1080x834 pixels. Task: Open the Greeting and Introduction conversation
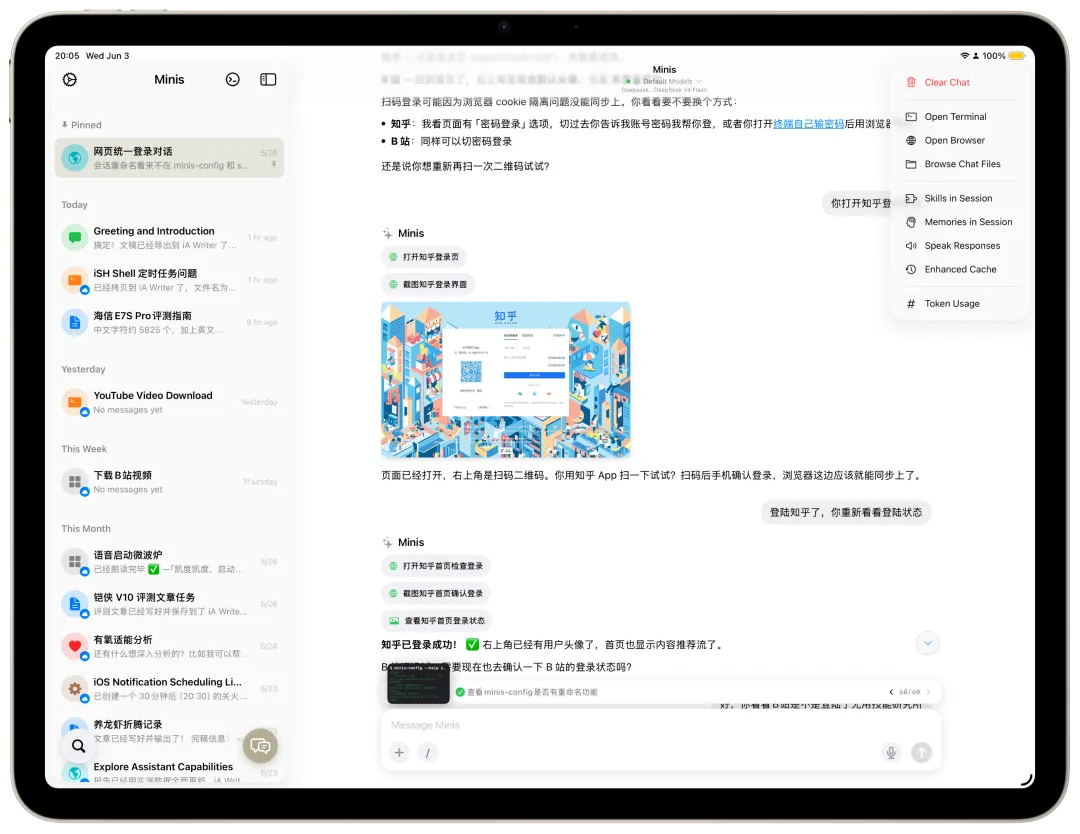[x=169, y=238]
